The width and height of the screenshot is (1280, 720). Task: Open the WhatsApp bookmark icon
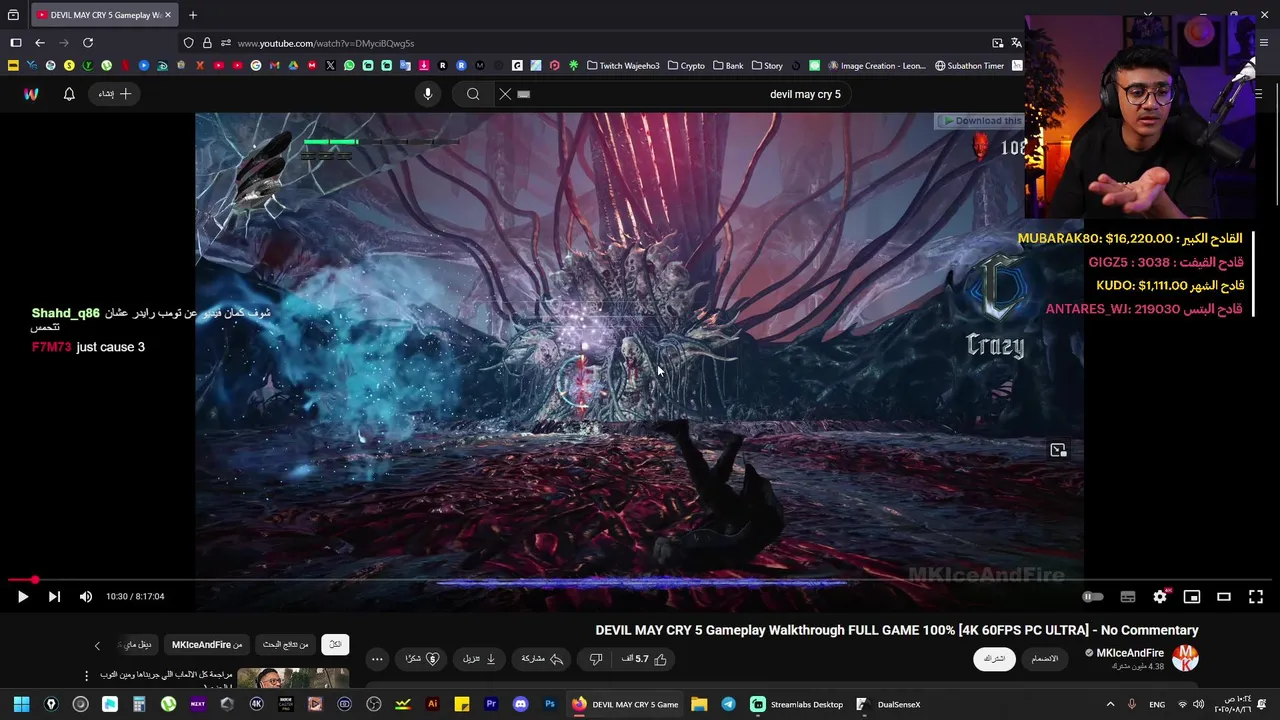tap(349, 66)
